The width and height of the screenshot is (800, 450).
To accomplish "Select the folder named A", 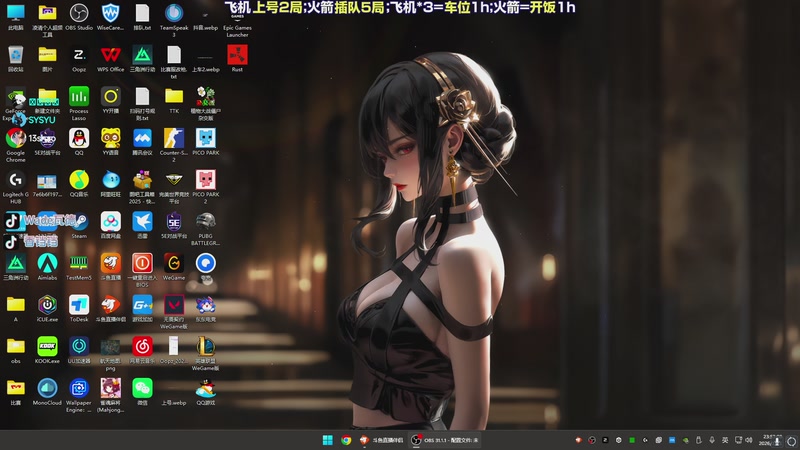I will 15,305.
